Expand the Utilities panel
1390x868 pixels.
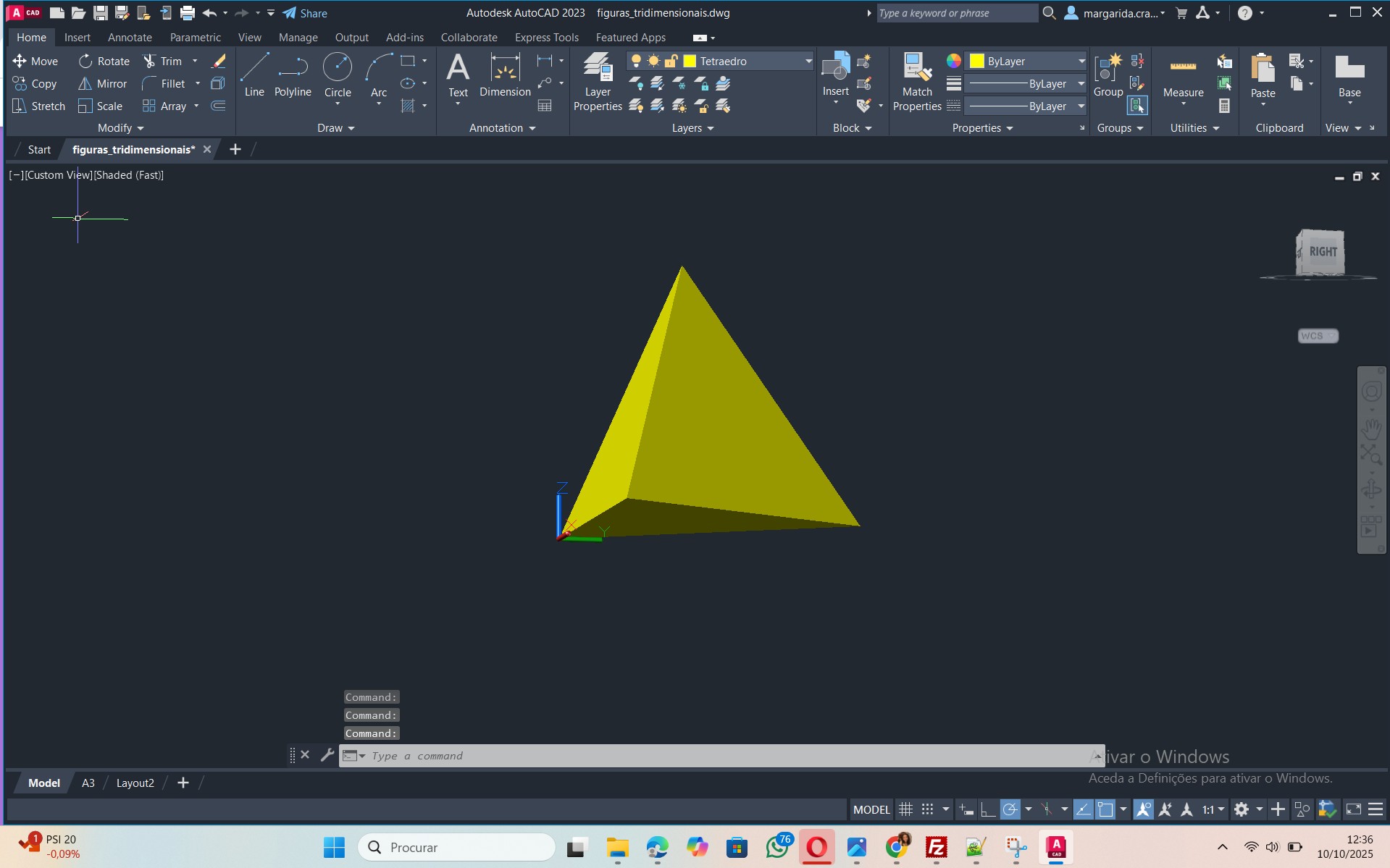(1194, 128)
